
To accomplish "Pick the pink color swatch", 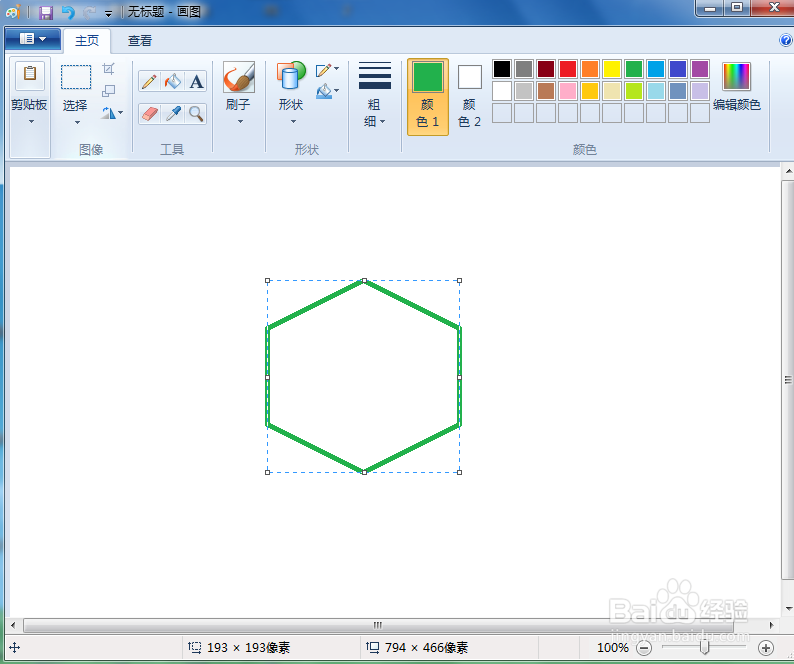I will (x=568, y=91).
